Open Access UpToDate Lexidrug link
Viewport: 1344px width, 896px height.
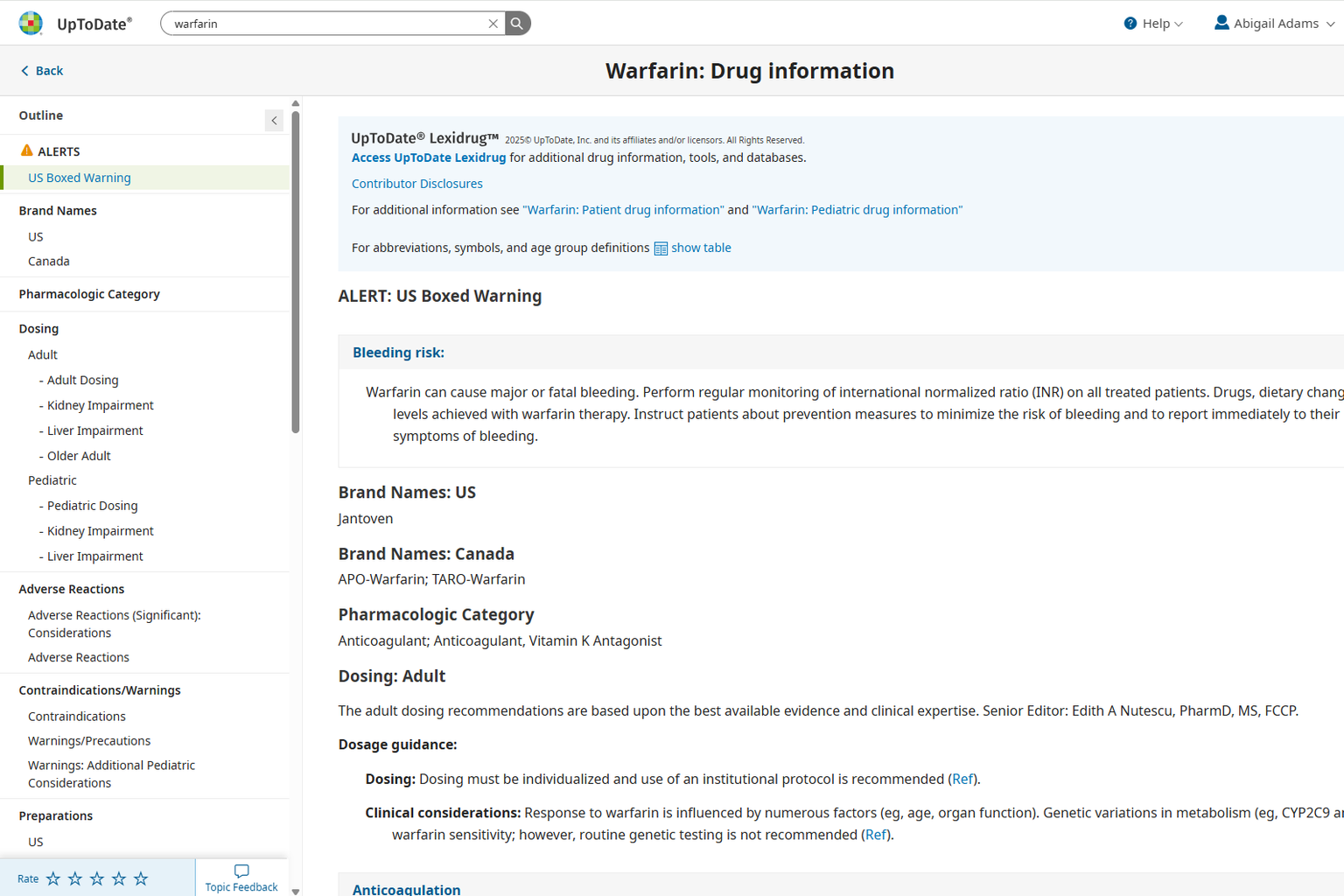click(429, 157)
